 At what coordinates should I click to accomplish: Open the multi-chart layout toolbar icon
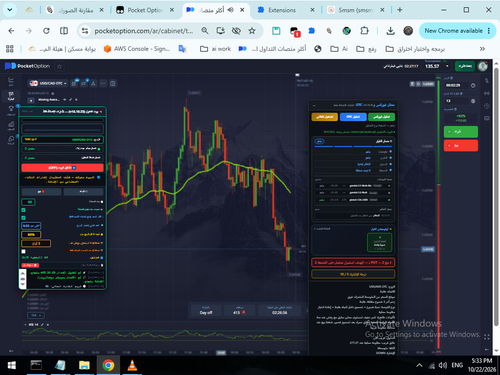tap(113, 83)
